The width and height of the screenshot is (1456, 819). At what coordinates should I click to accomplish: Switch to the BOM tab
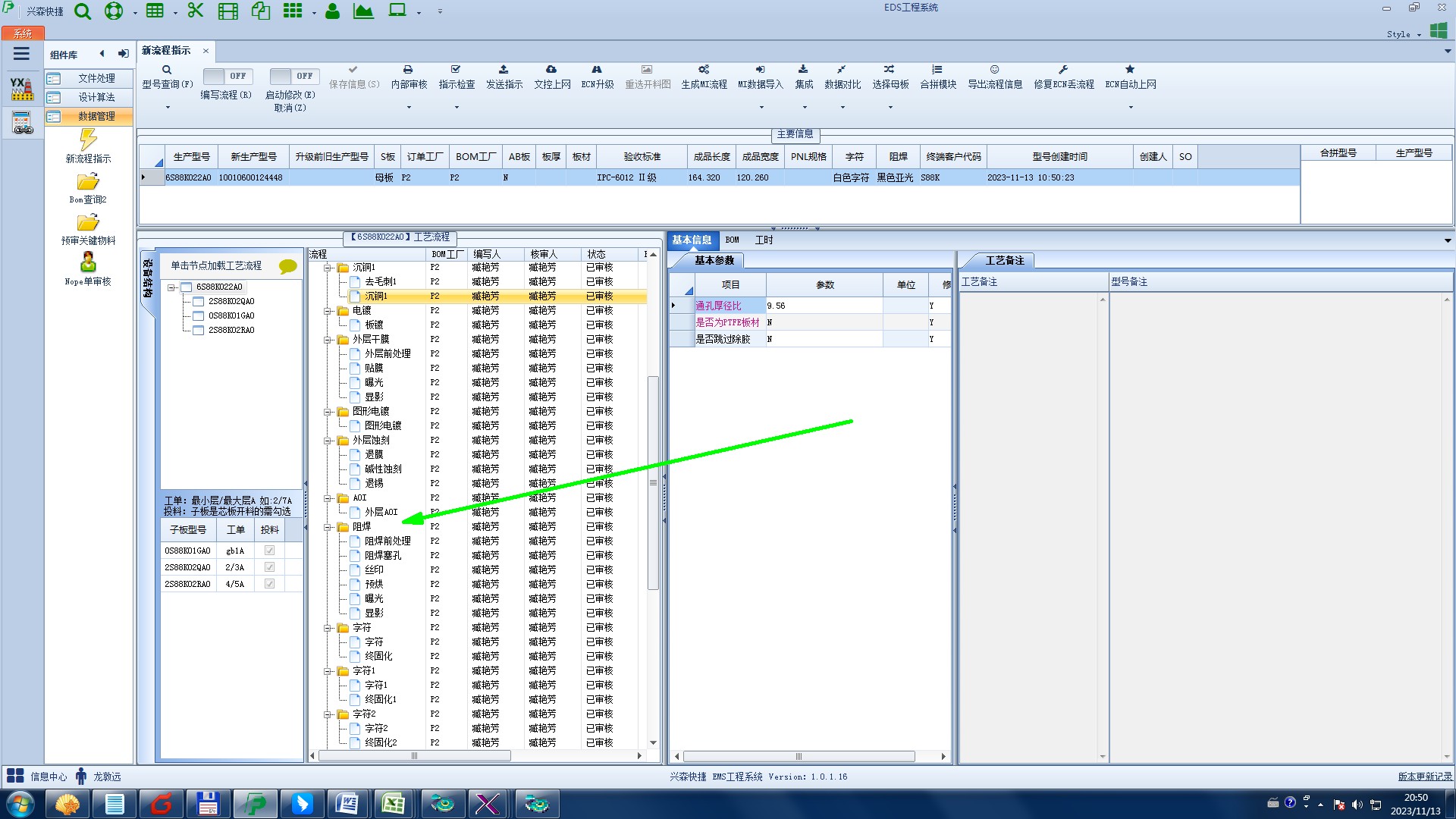click(732, 240)
